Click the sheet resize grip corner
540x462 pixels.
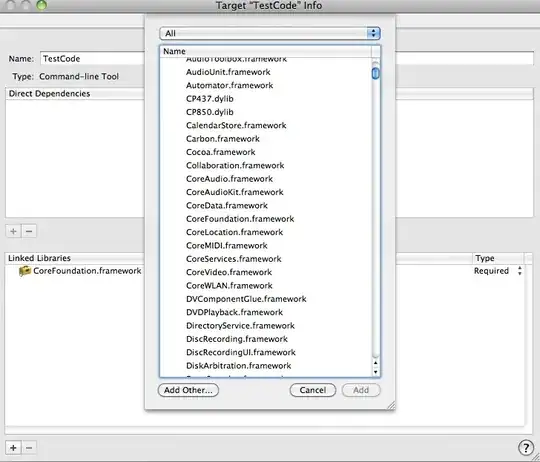pos(391,406)
